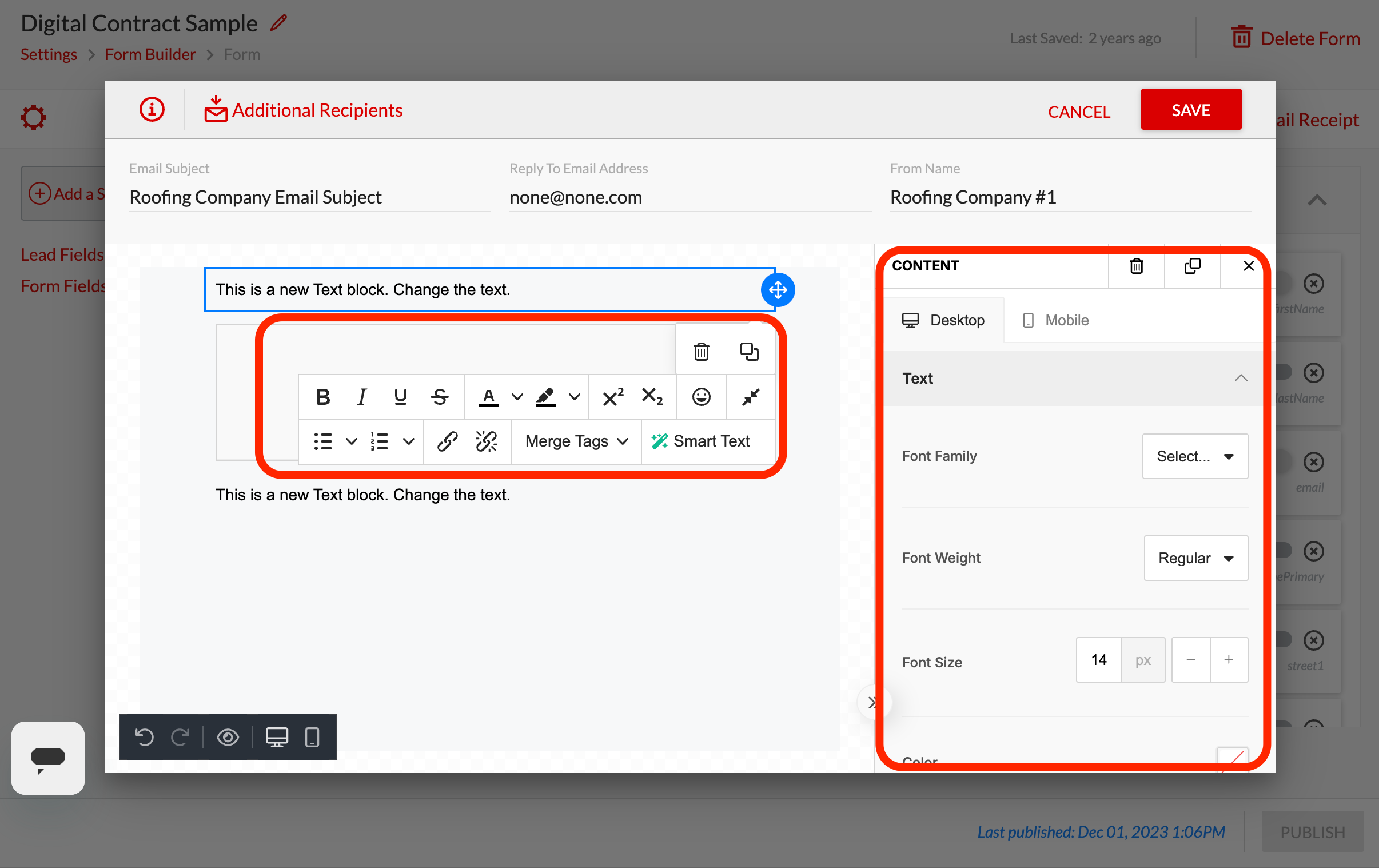
Task: Click the Color swatch in Text section
Action: [1232, 758]
